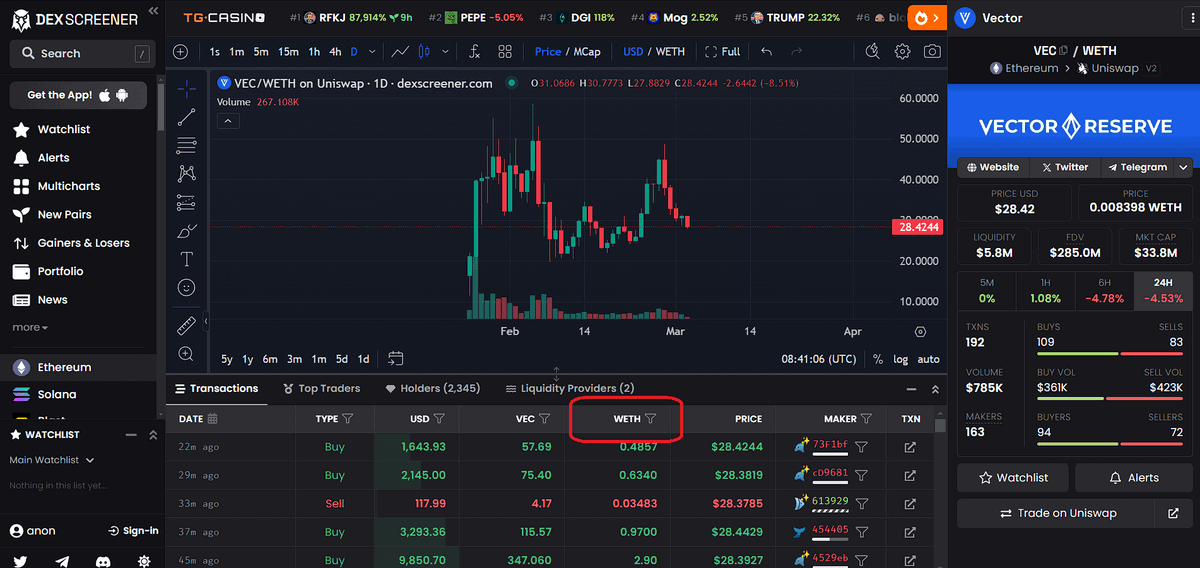Select the ruler measure tool

(x=186, y=326)
